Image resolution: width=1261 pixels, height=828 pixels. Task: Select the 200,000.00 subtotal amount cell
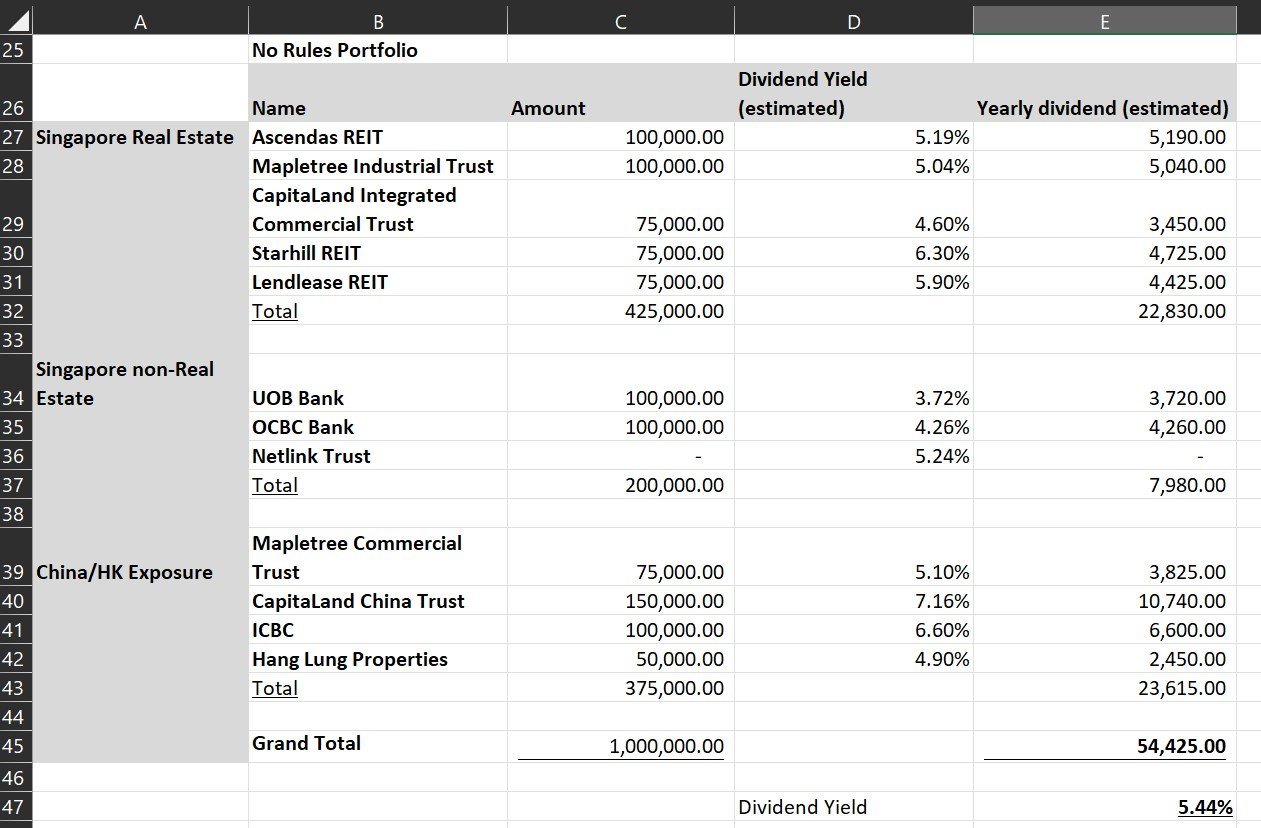click(x=621, y=486)
